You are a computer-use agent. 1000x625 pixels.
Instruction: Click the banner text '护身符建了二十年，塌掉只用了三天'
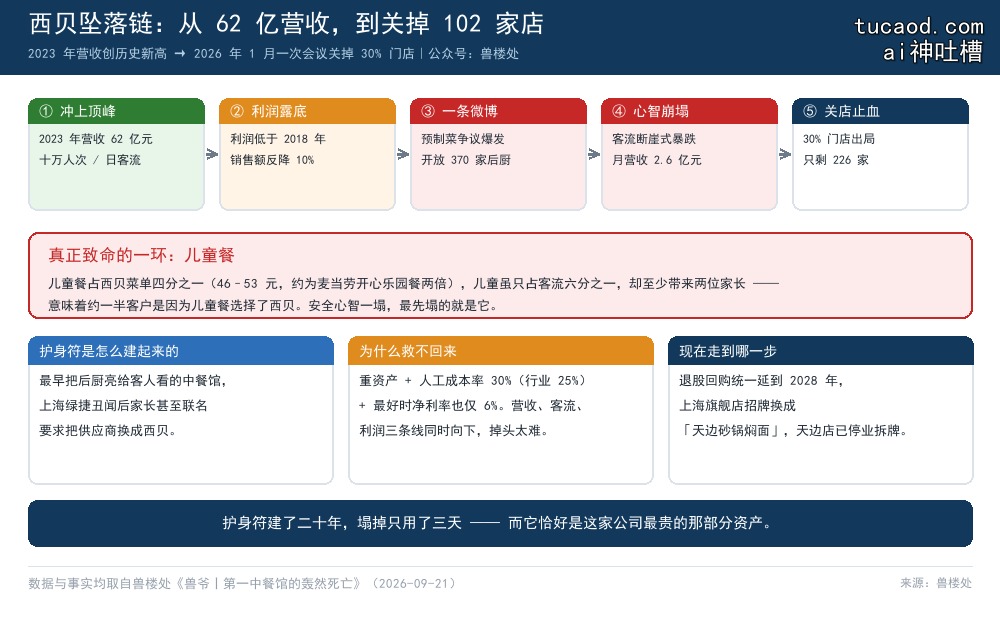pos(342,523)
